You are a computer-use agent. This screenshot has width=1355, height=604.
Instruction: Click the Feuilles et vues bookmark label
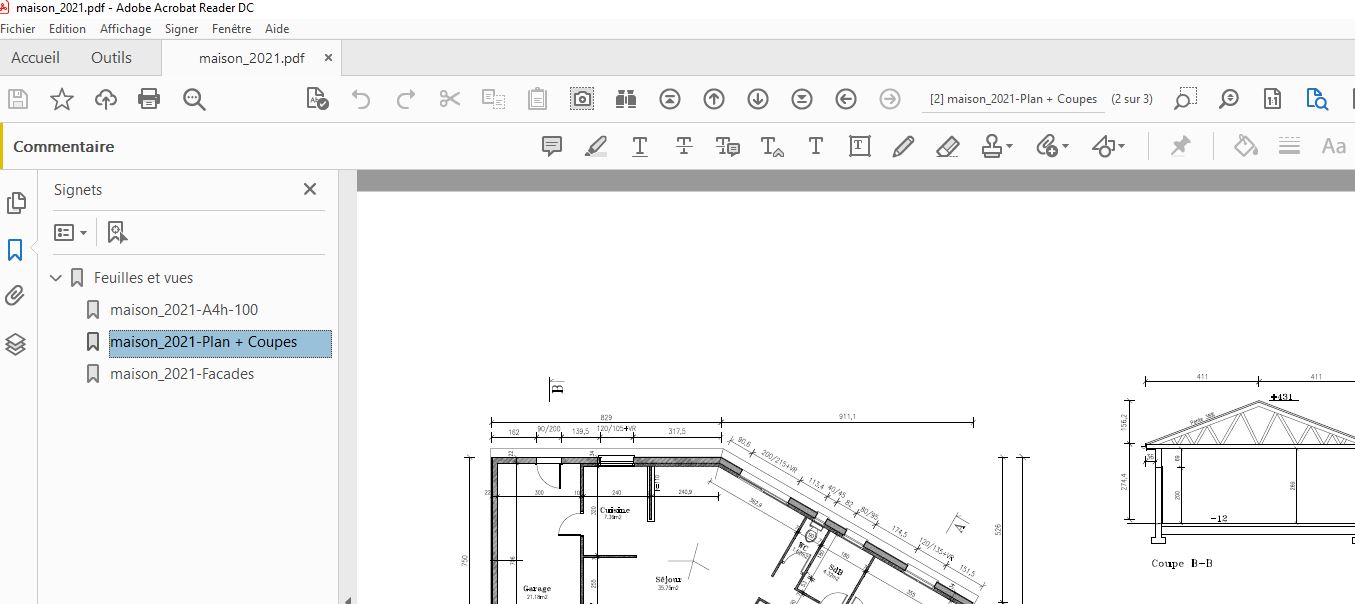pos(144,278)
